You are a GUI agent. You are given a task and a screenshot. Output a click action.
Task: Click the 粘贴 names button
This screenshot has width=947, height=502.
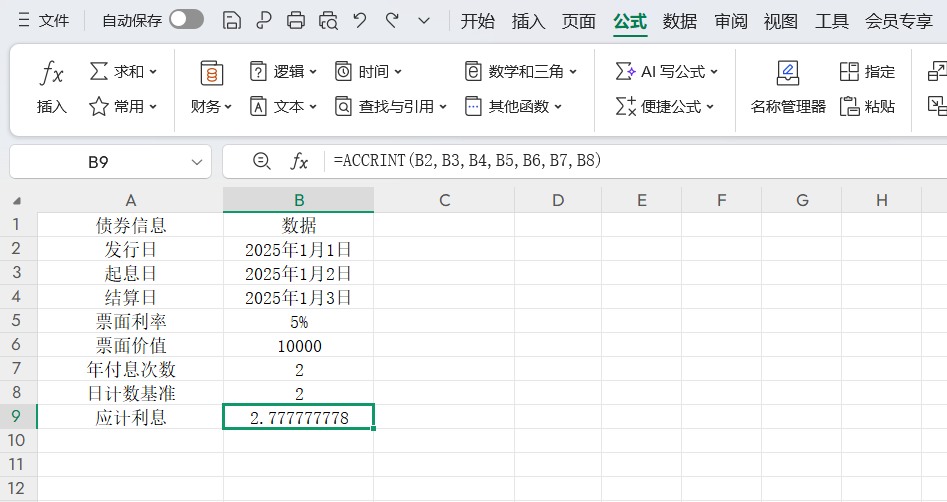click(x=867, y=107)
